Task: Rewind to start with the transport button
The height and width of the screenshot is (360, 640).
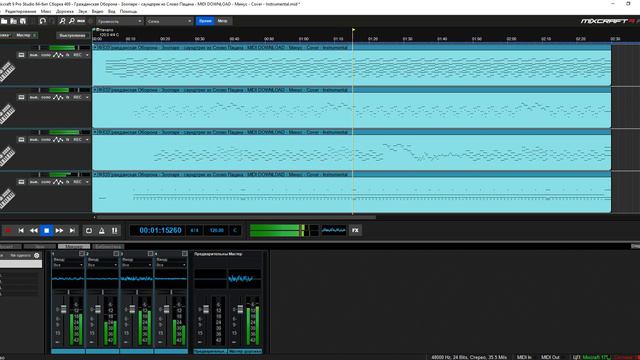Action: coord(21,231)
